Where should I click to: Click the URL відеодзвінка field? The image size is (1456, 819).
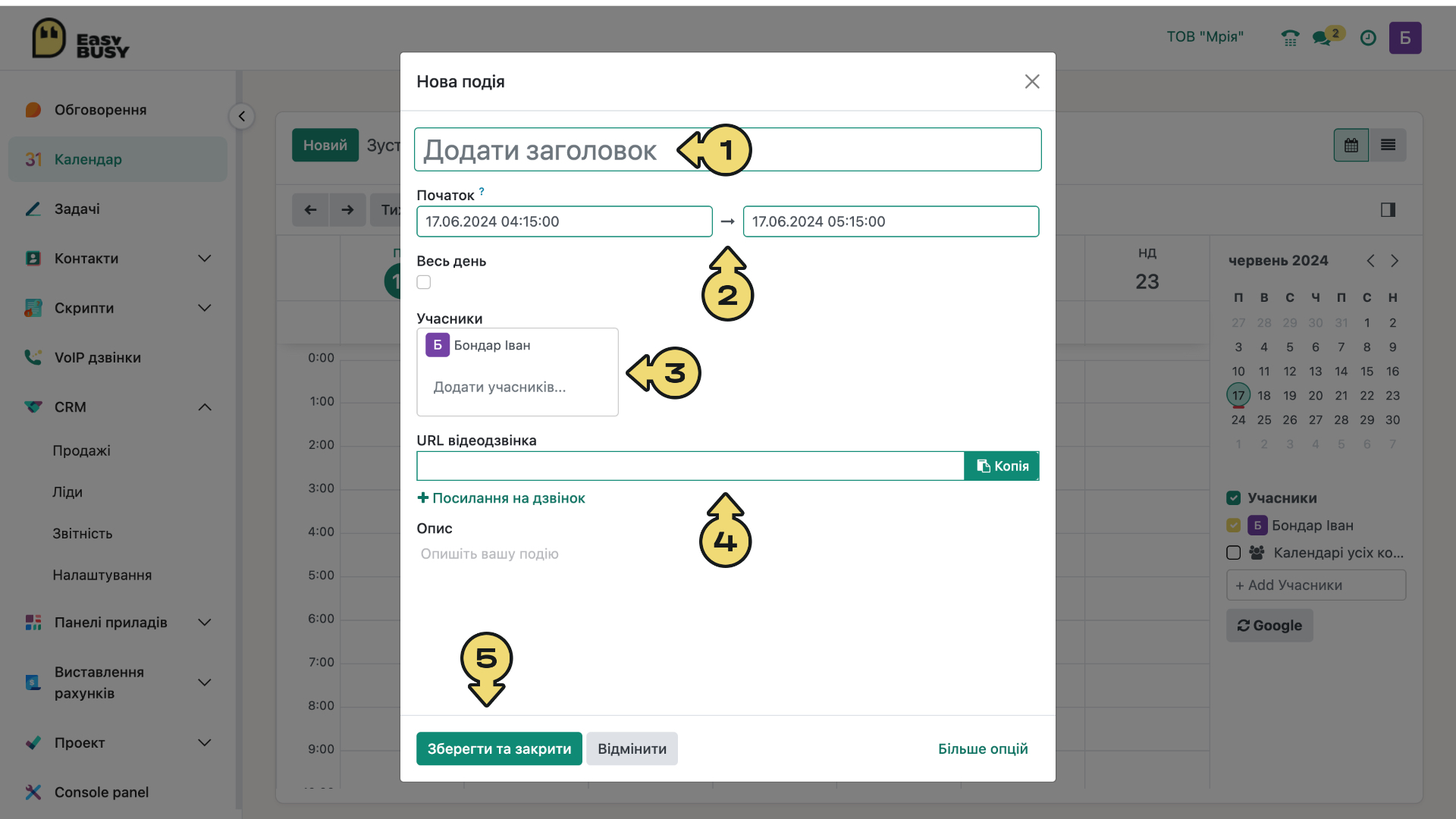690,466
